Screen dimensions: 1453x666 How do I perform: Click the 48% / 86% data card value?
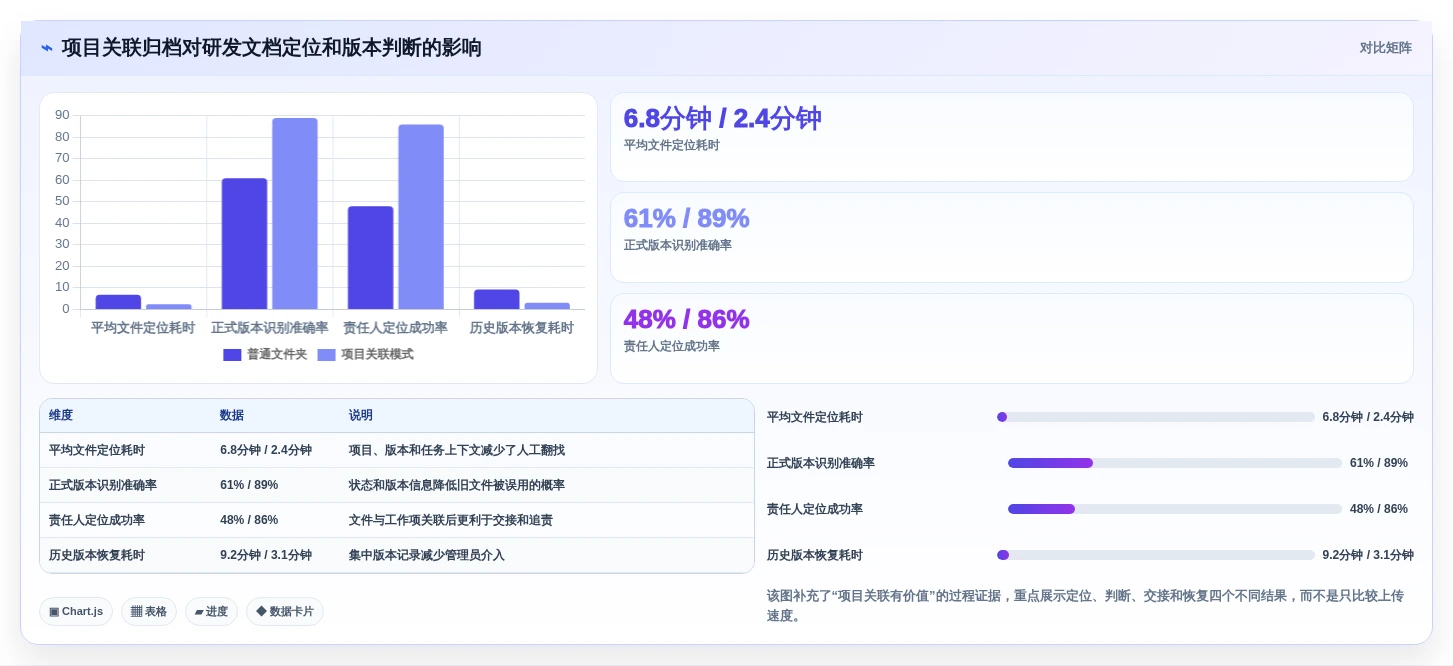coord(686,319)
